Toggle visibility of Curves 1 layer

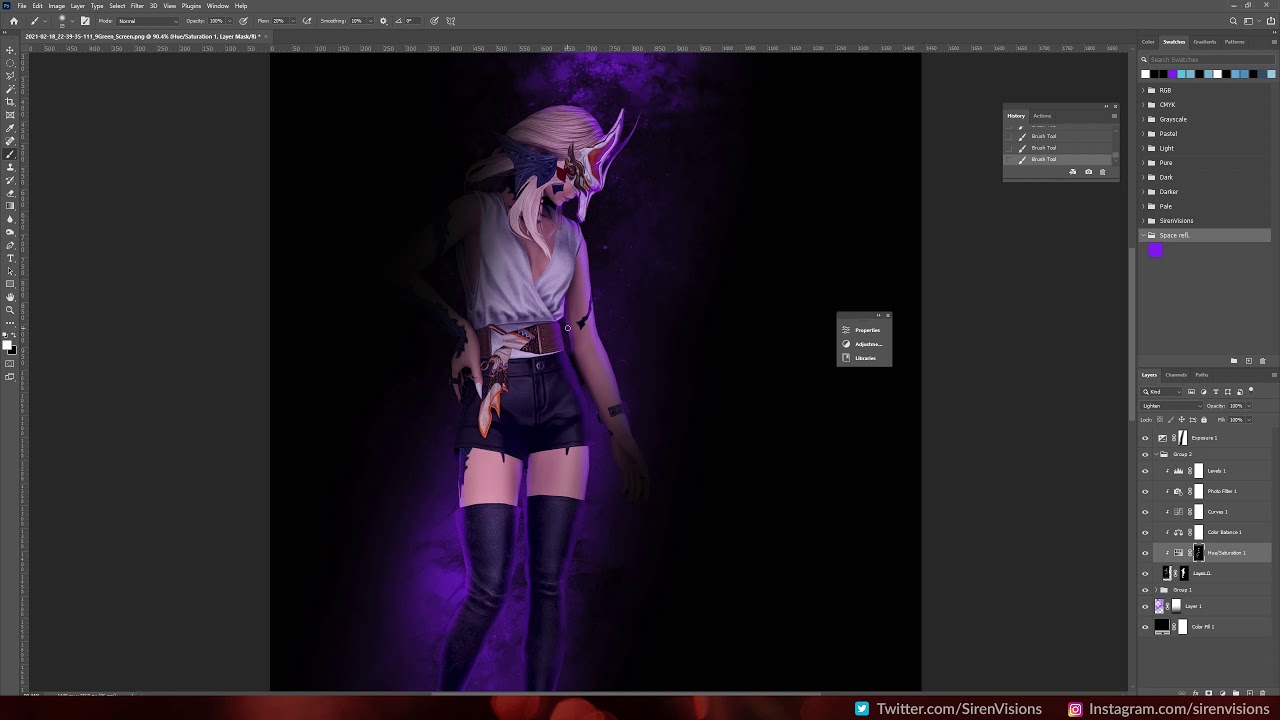tap(1145, 512)
